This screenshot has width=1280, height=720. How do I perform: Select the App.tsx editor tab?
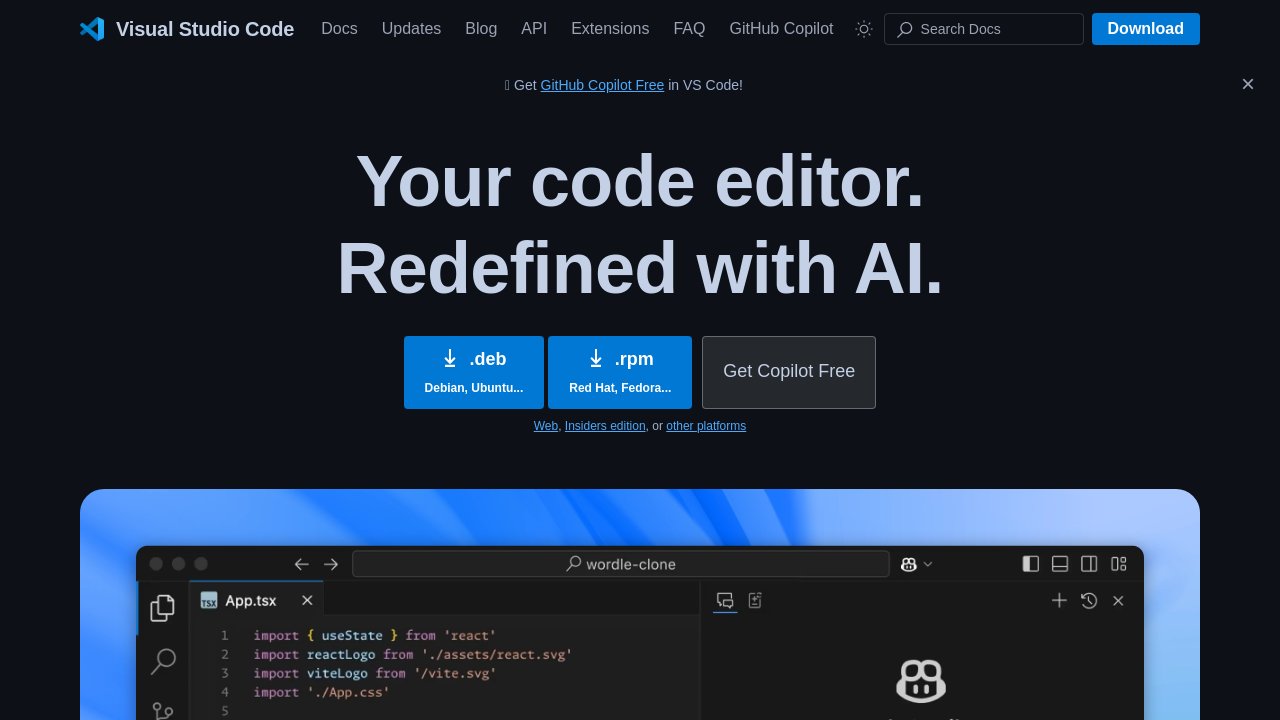pyautogui.click(x=250, y=600)
